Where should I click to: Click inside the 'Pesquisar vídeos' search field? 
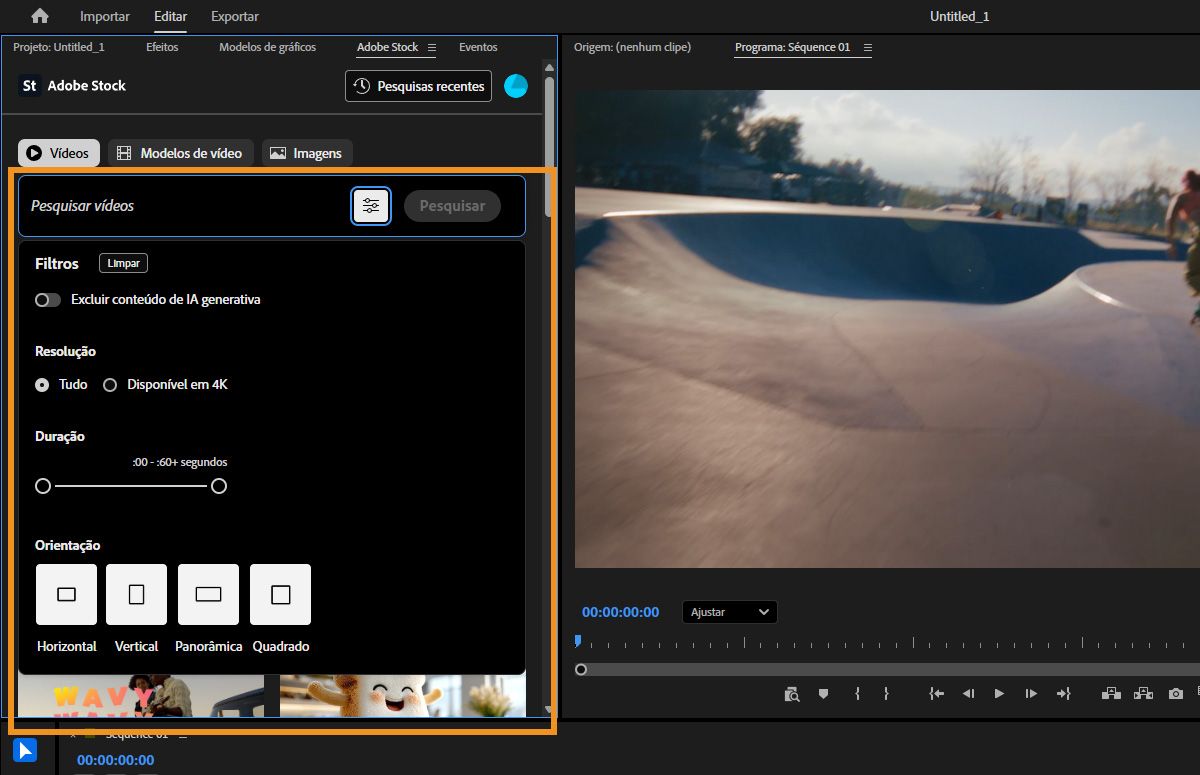pyautogui.click(x=180, y=205)
